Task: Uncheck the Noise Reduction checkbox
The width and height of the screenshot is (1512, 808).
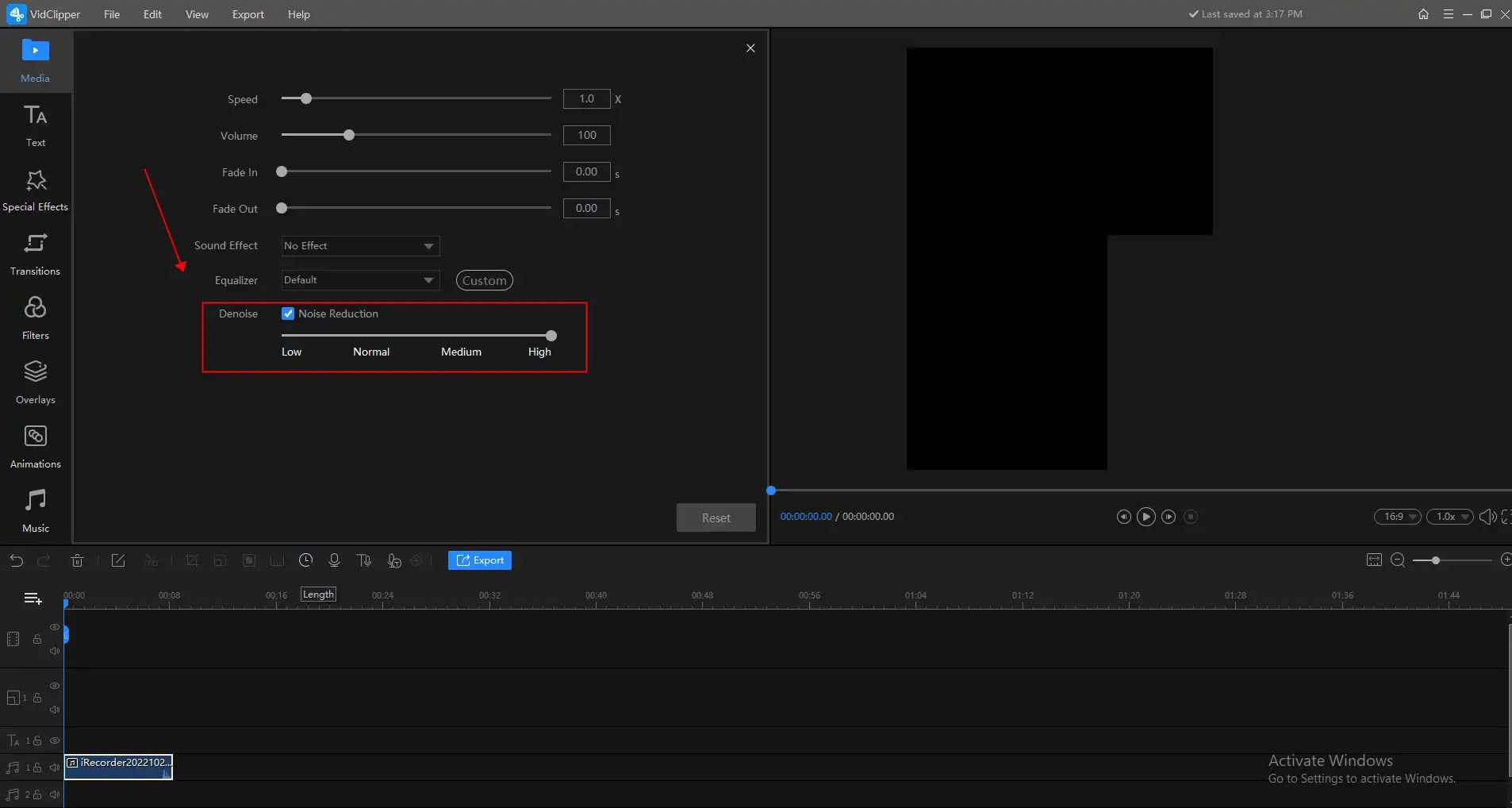Action: click(x=288, y=313)
